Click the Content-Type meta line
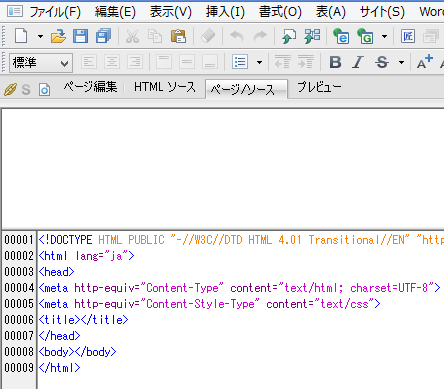Screen dimensions: 444x389 pyautogui.click(x=239, y=288)
